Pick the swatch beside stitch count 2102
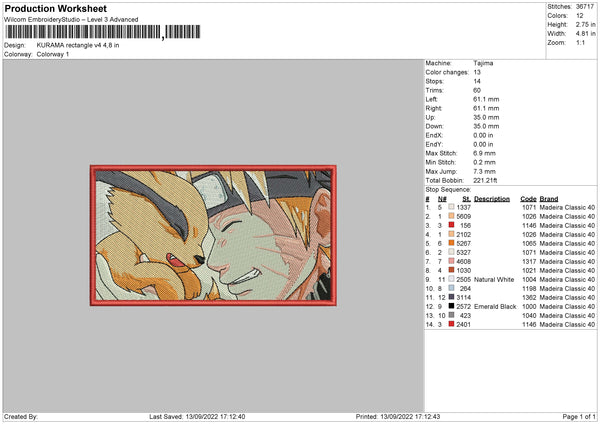 coord(451,234)
